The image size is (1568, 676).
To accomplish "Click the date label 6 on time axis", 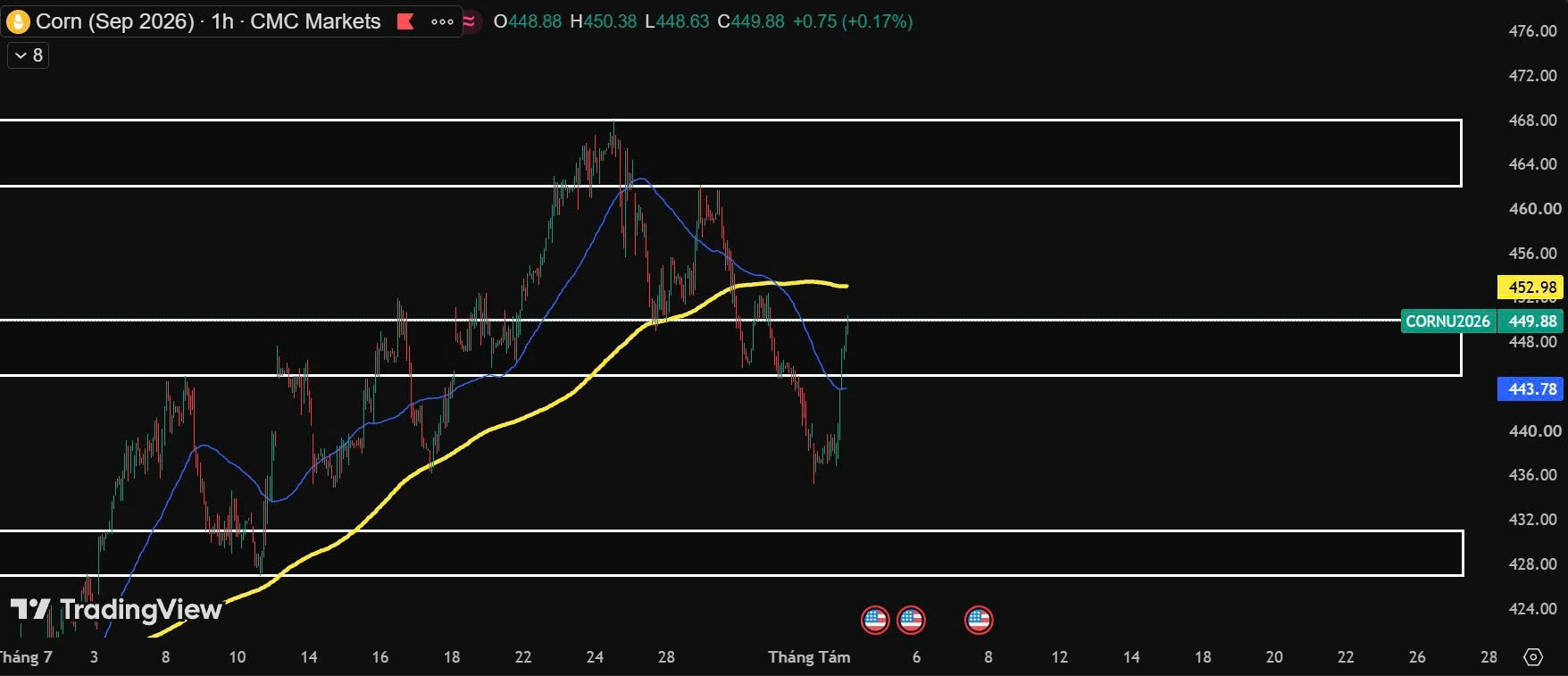I will (x=916, y=657).
